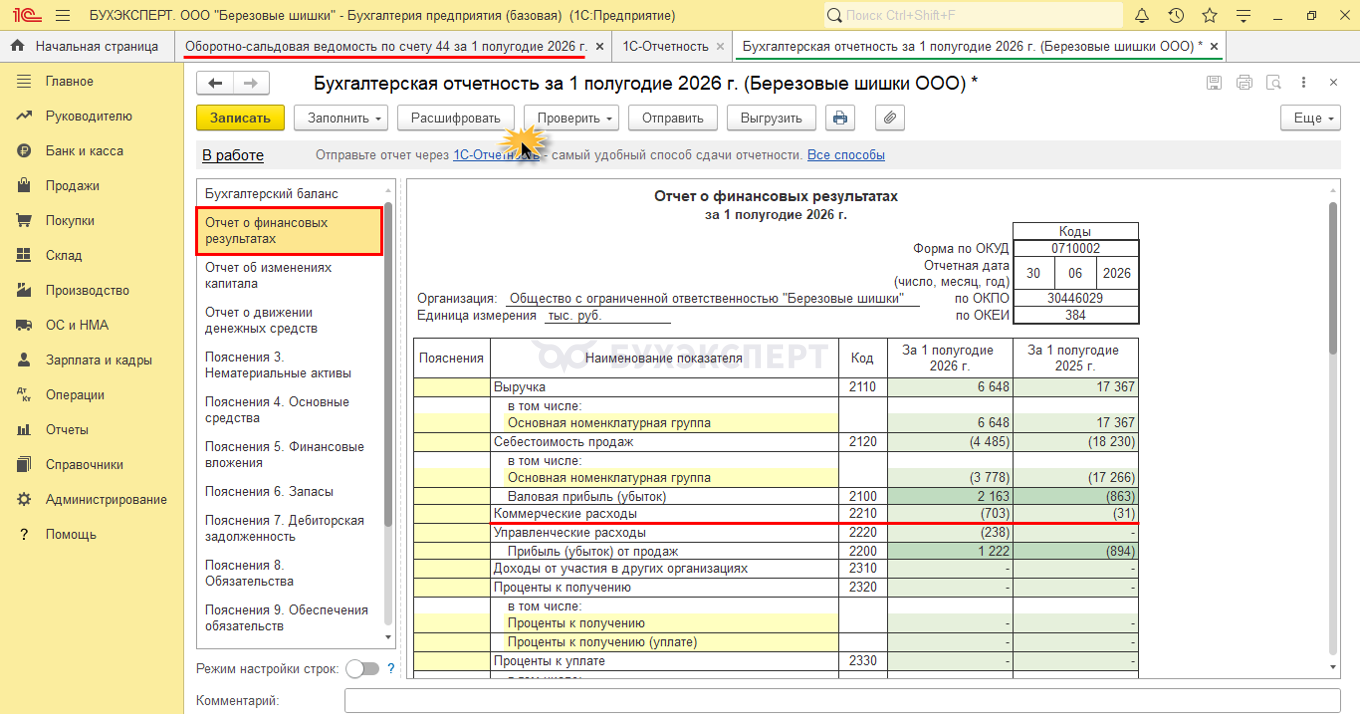Open the Покупки section
Viewport: 1360px width, 714px height.
[x=70, y=221]
